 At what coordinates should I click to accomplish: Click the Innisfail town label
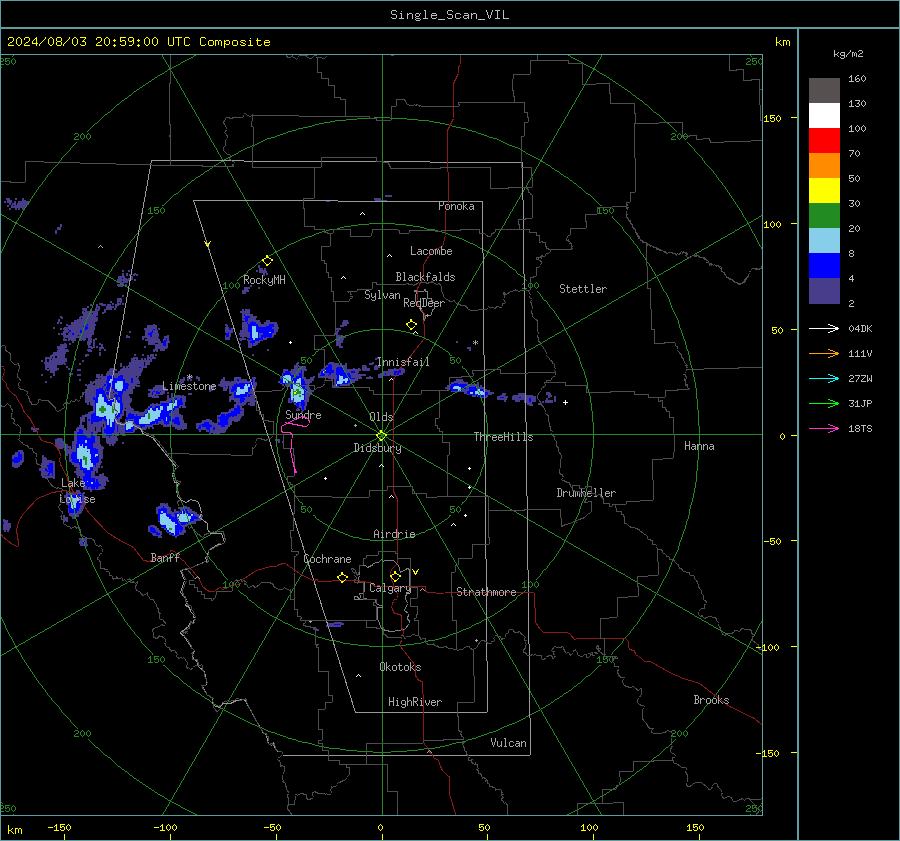(x=403, y=362)
